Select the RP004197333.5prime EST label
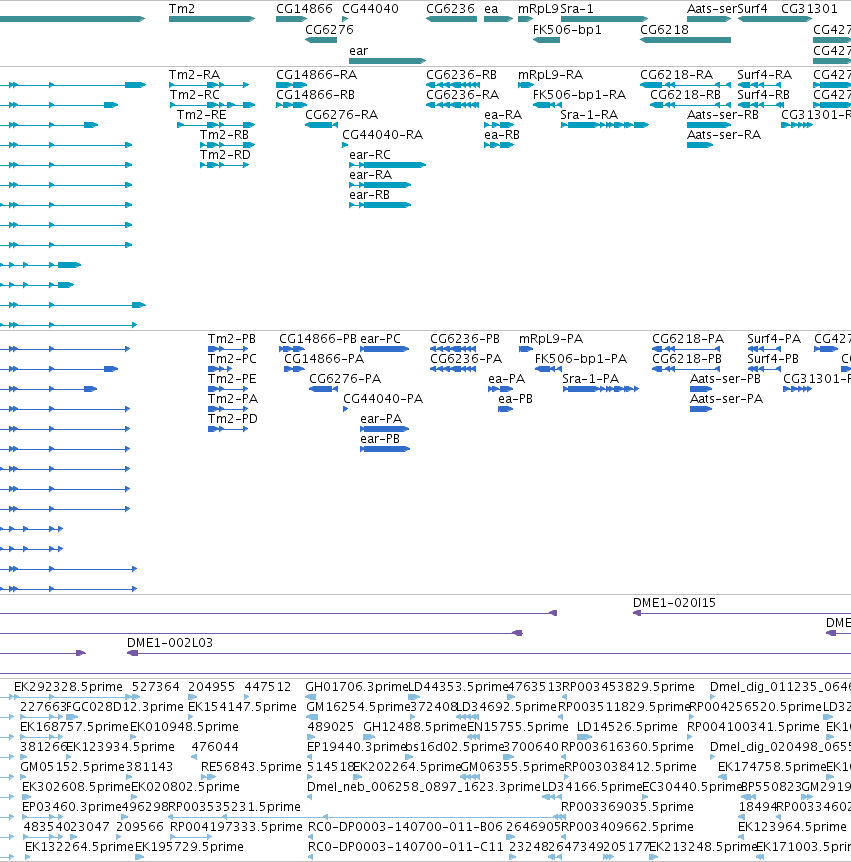The height and width of the screenshot is (862, 851). tap(236, 827)
